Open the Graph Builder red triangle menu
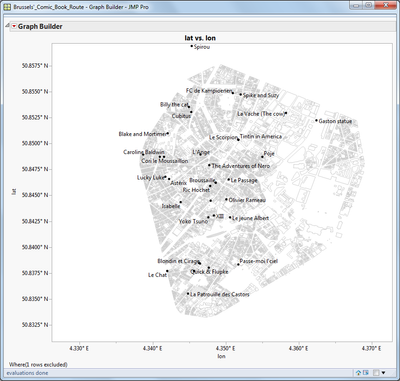The image size is (400, 381). [14, 26]
